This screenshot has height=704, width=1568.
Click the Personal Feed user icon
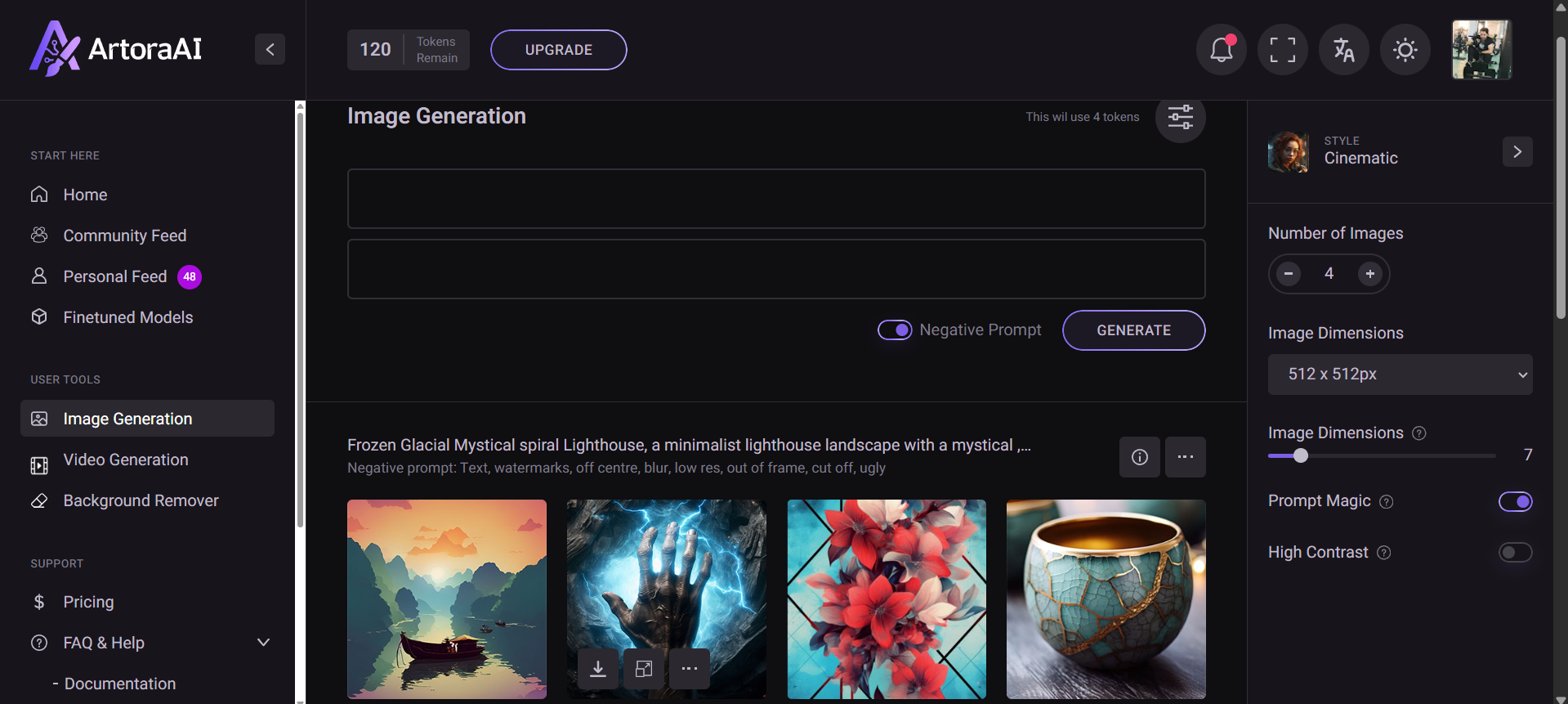[x=39, y=276]
